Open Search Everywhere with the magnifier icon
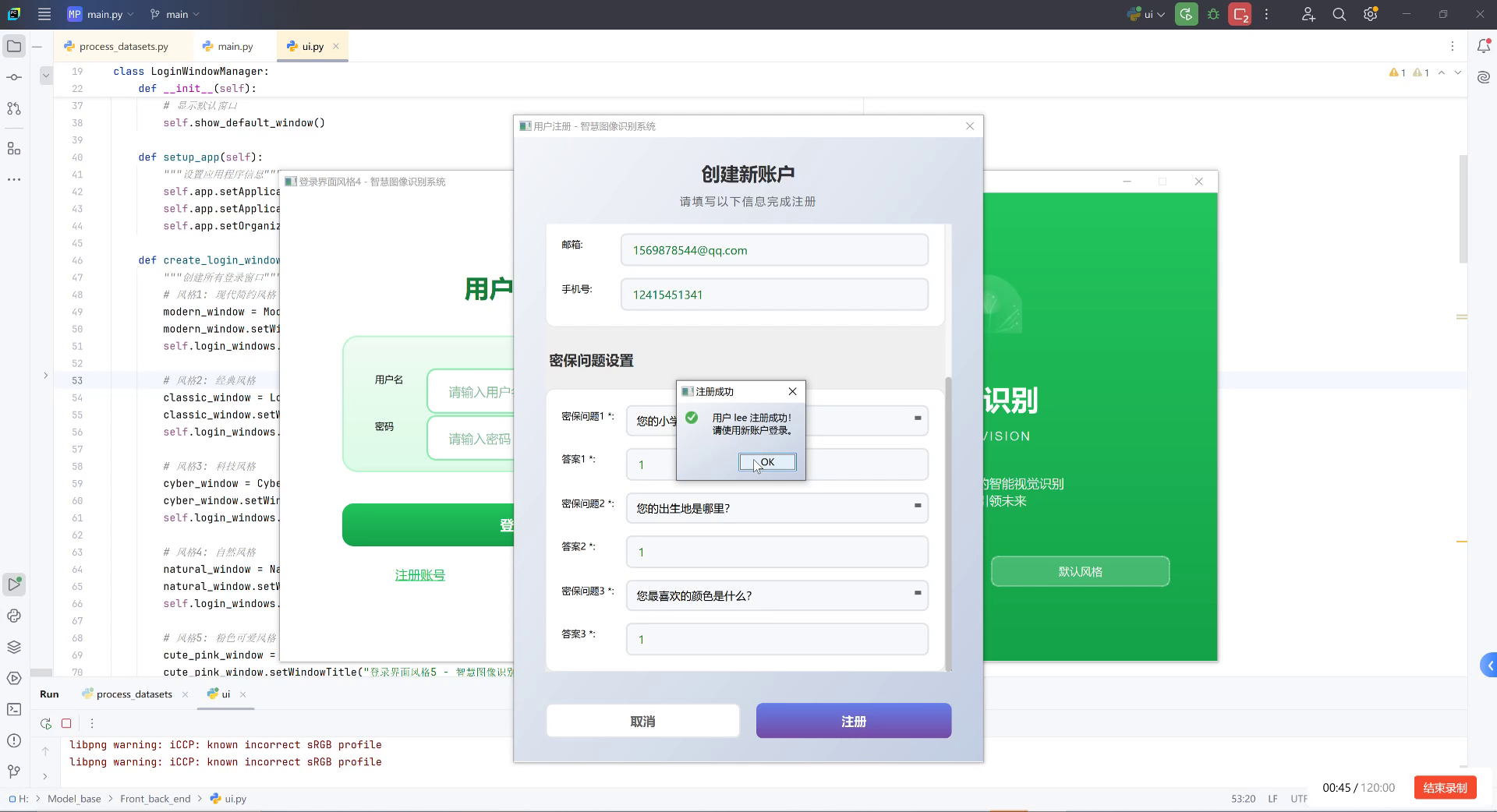The image size is (1497, 812). (x=1339, y=14)
